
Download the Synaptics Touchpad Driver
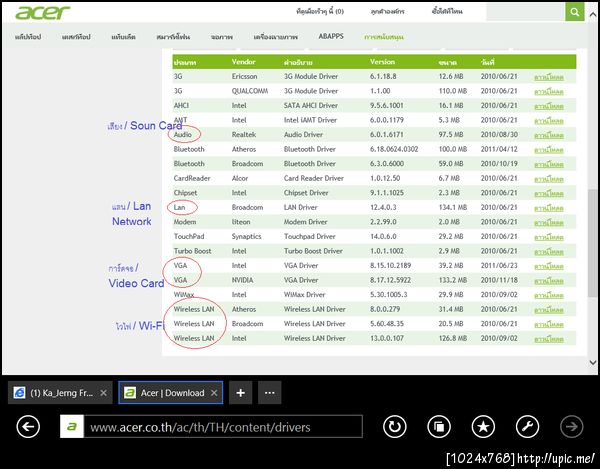point(549,237)
